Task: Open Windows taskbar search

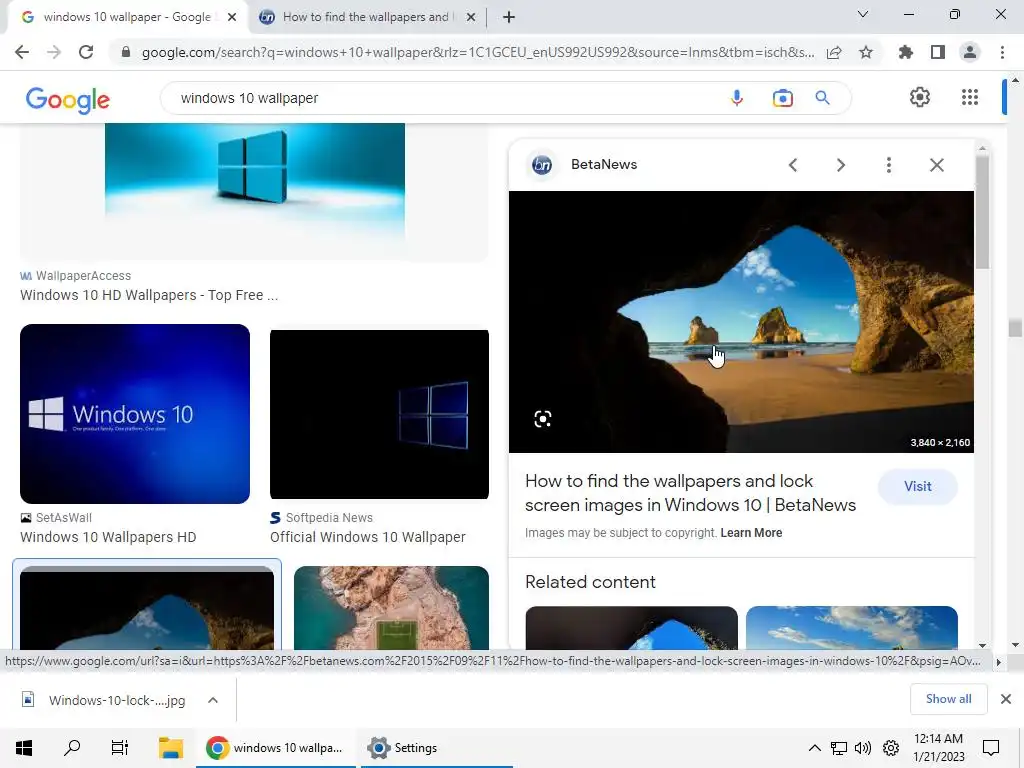Action: pyautogui.click(x=72, y=748)
